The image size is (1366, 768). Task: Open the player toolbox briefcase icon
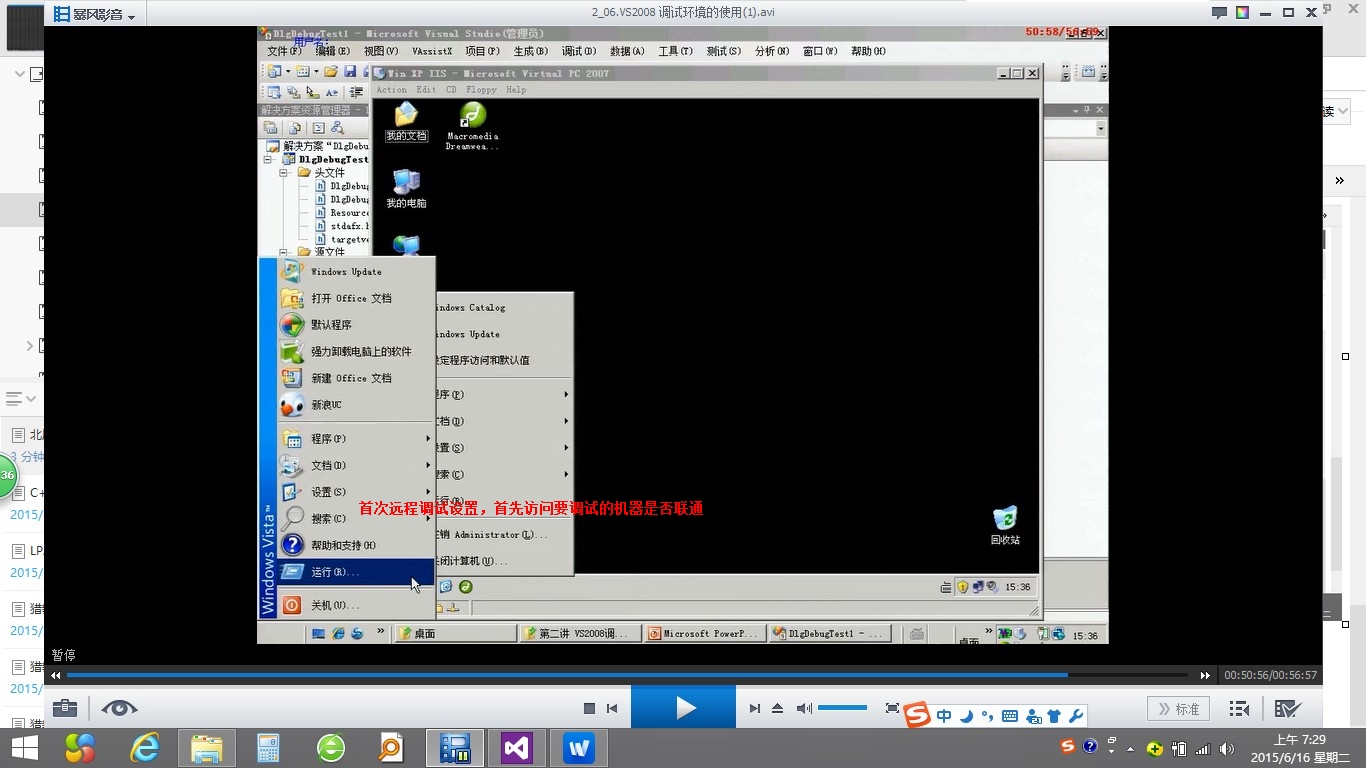tap(65, 708)
